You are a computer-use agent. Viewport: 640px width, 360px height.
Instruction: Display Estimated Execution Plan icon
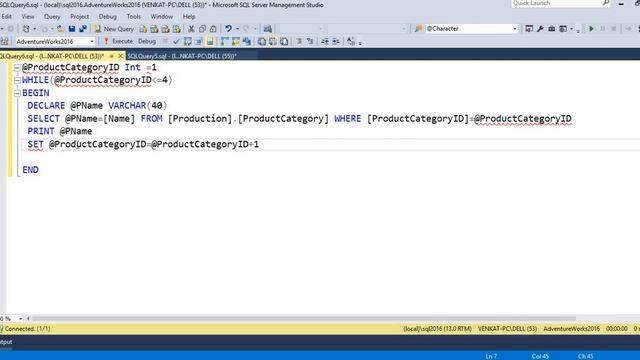pos(187,41)
